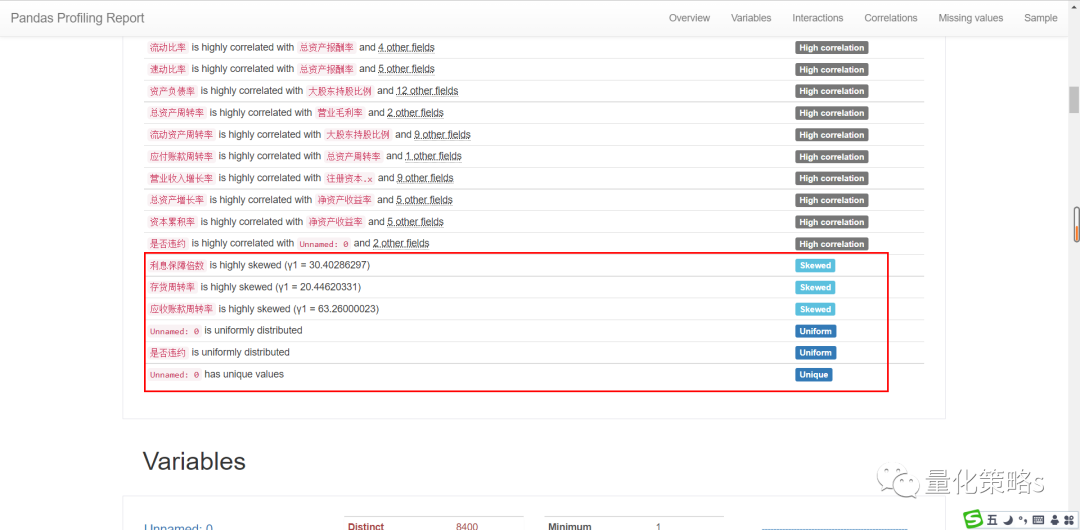Viewport: 1080px width, 530px height.
Task: Click the 应收账款周转率 variable tag
Action: [181, 309]
